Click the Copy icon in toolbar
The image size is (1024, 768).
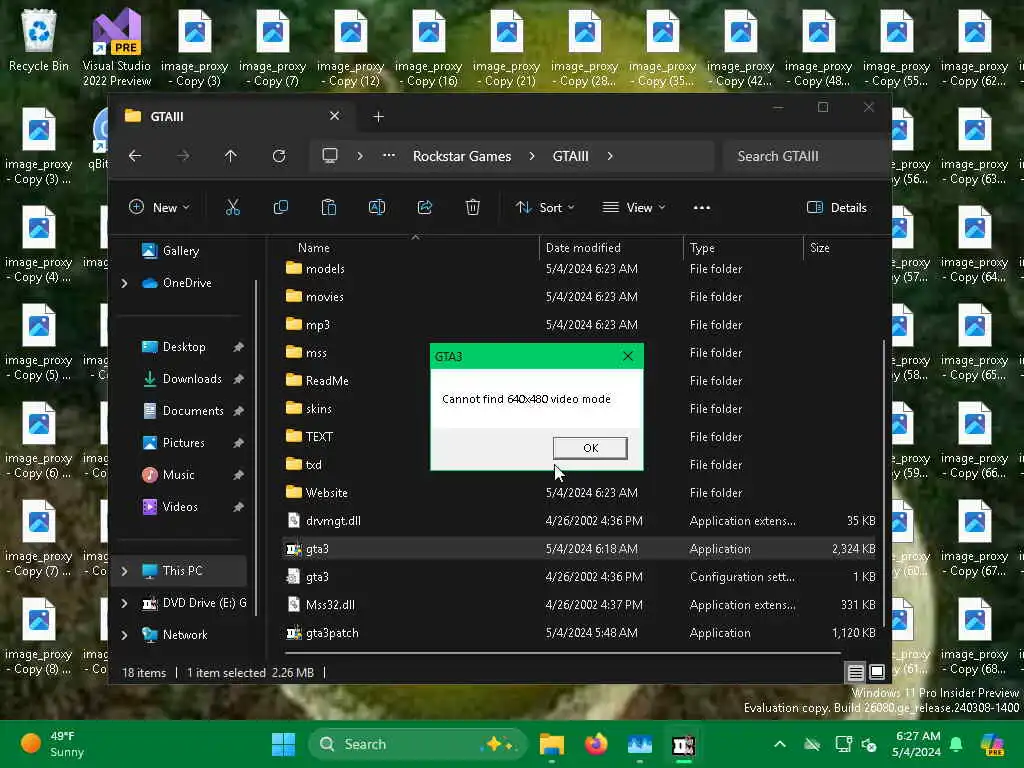coord(281,208)
